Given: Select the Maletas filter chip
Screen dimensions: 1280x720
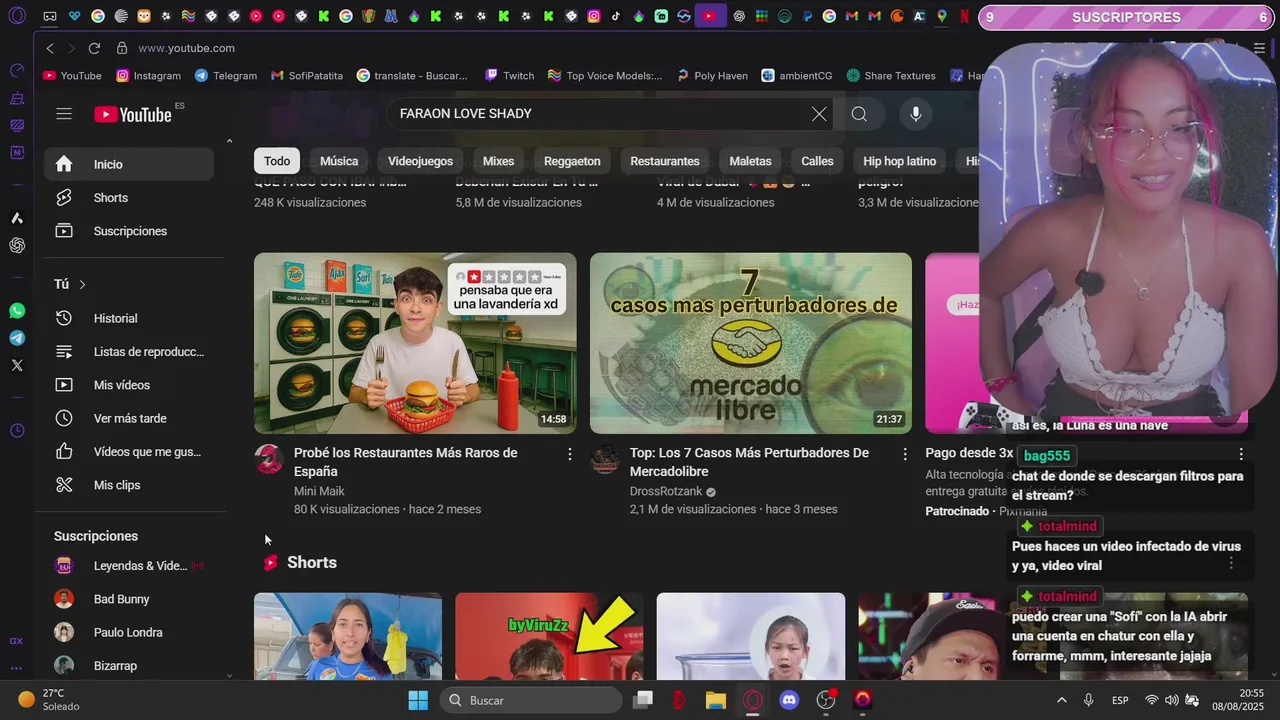Looking at the screenshot, I should (750, 161).
